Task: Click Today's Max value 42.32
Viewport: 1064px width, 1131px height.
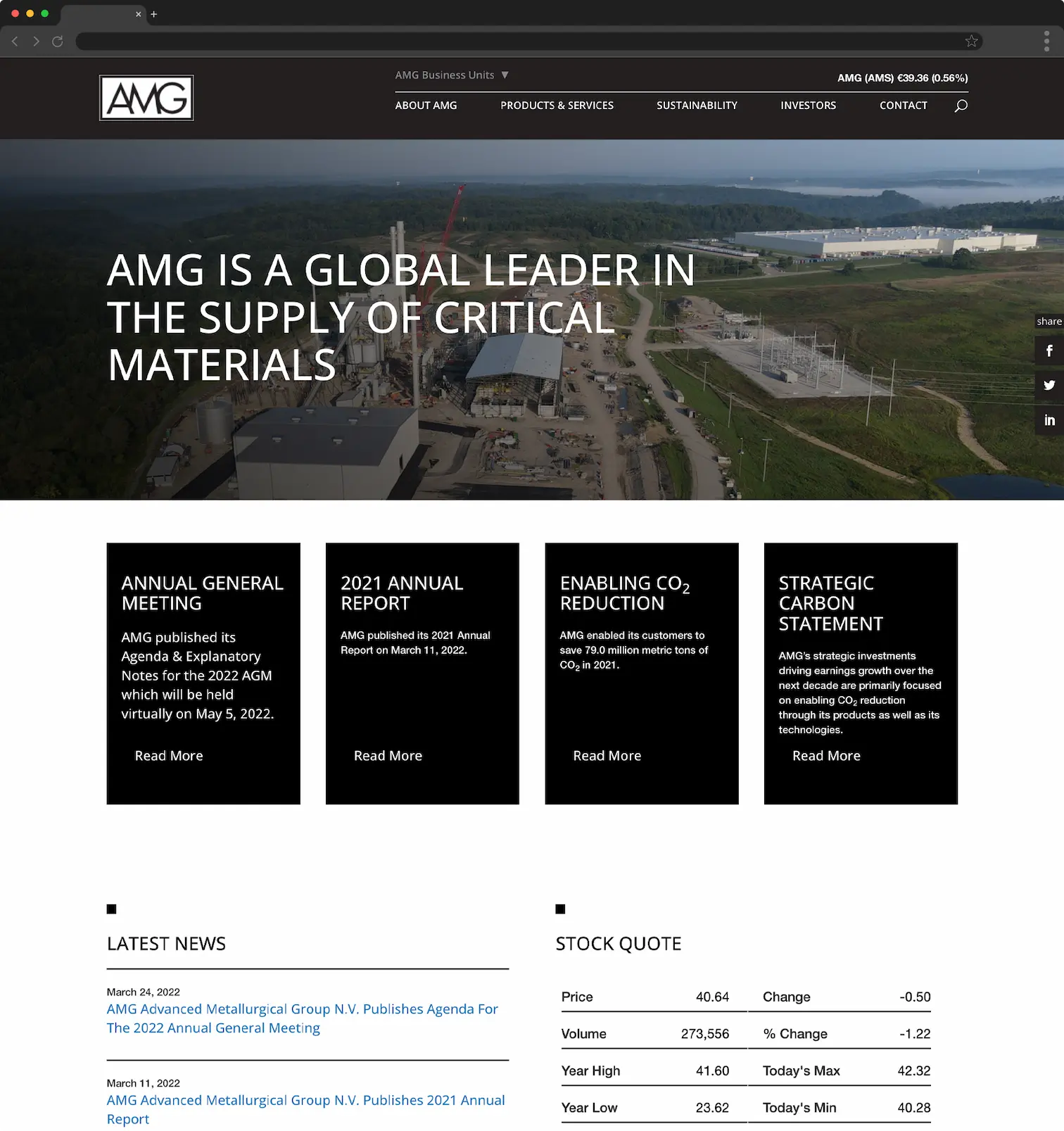Action: (914, 1071)
